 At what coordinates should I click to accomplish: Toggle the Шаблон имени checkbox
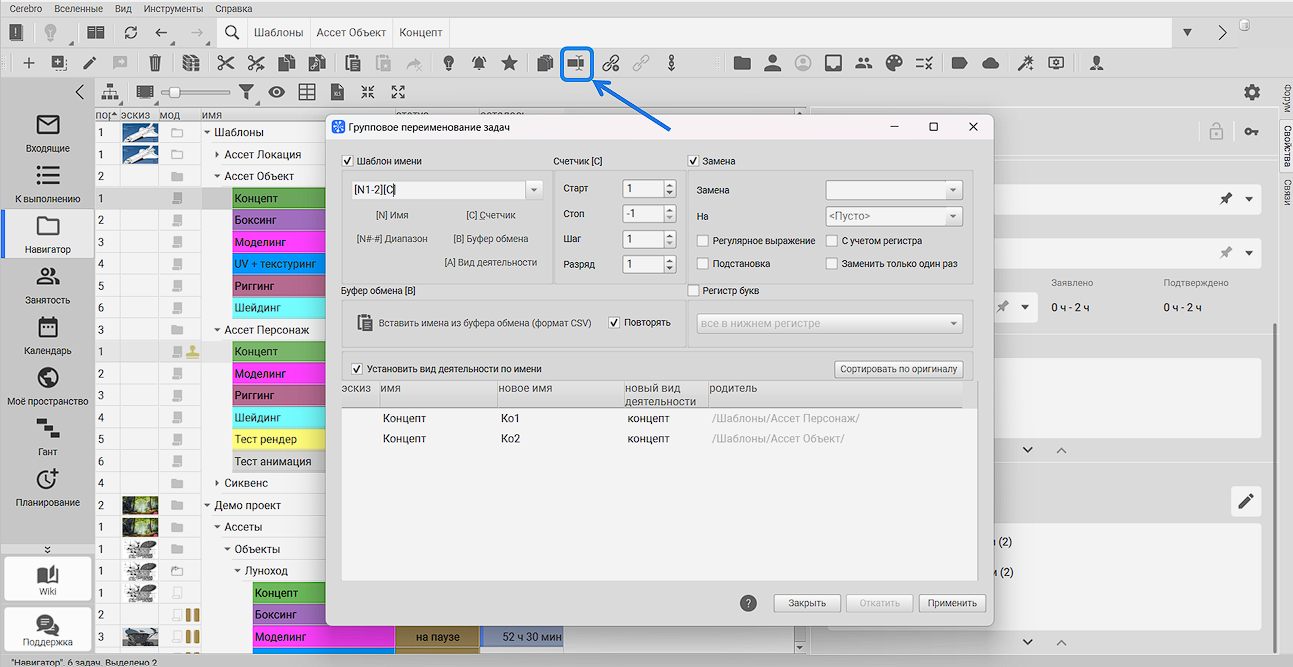pyautogui.click(x=347, y=161)
